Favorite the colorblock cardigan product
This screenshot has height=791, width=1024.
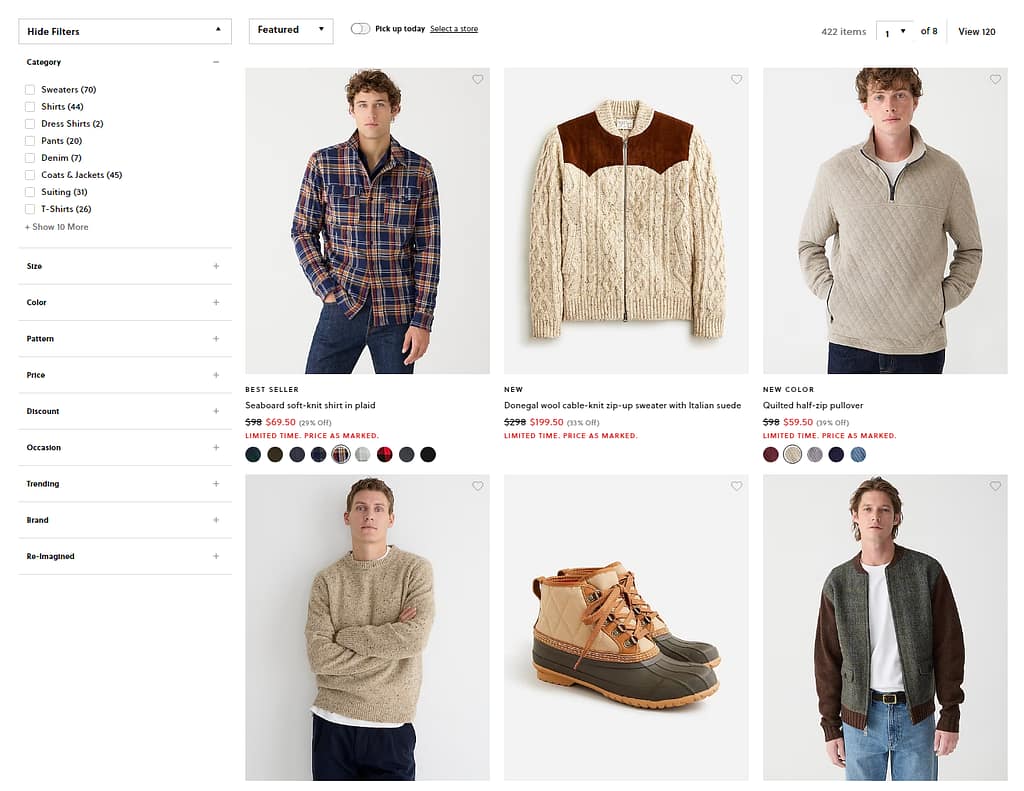click(995, 486)
